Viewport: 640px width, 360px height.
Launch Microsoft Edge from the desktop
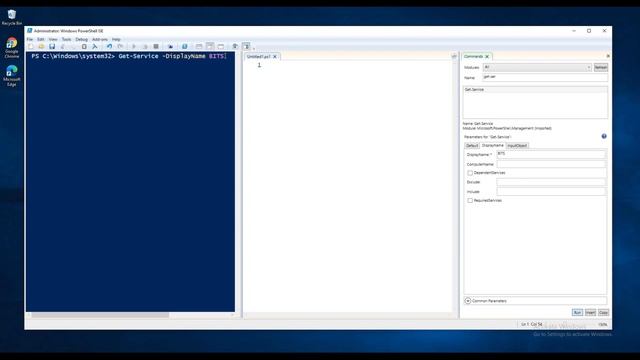tap(12, 76)
